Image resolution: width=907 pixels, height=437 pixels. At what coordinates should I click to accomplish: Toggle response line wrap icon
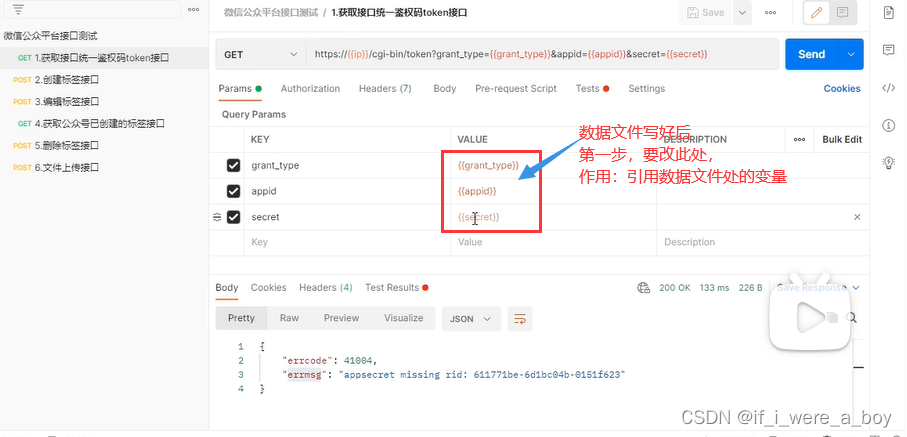click(520, 319)
